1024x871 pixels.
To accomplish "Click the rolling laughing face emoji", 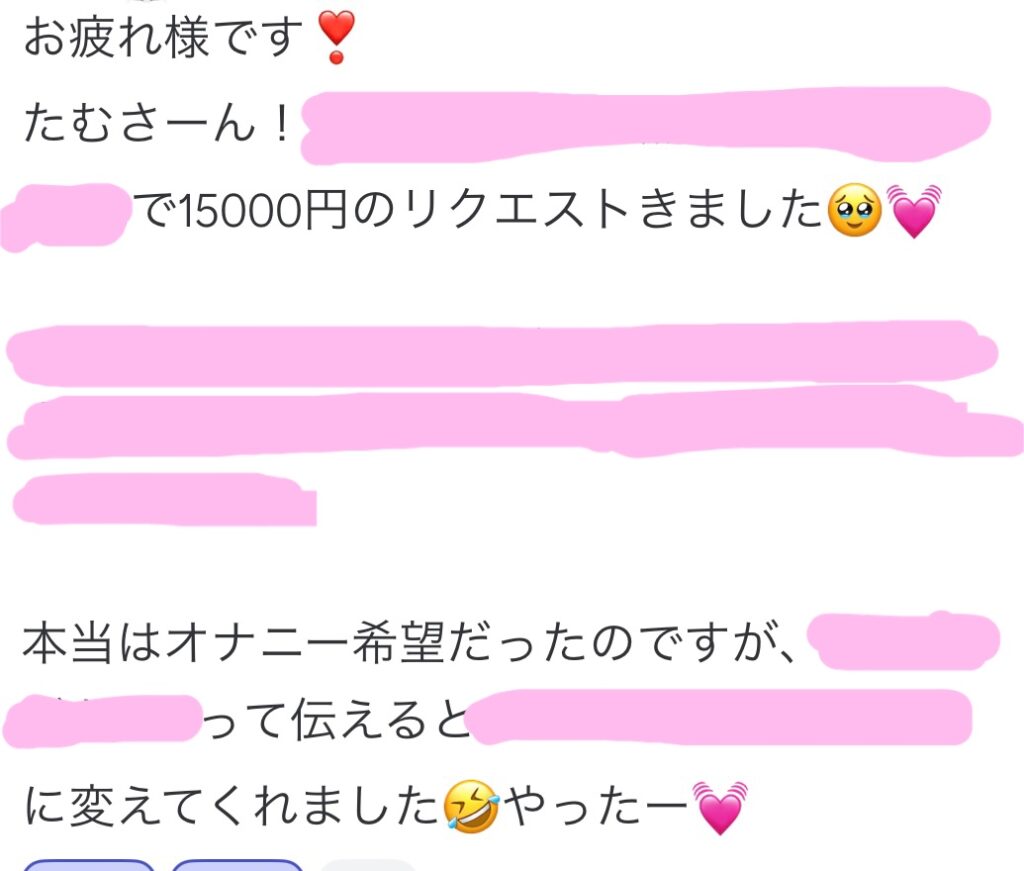I will (x=472, y=807).
